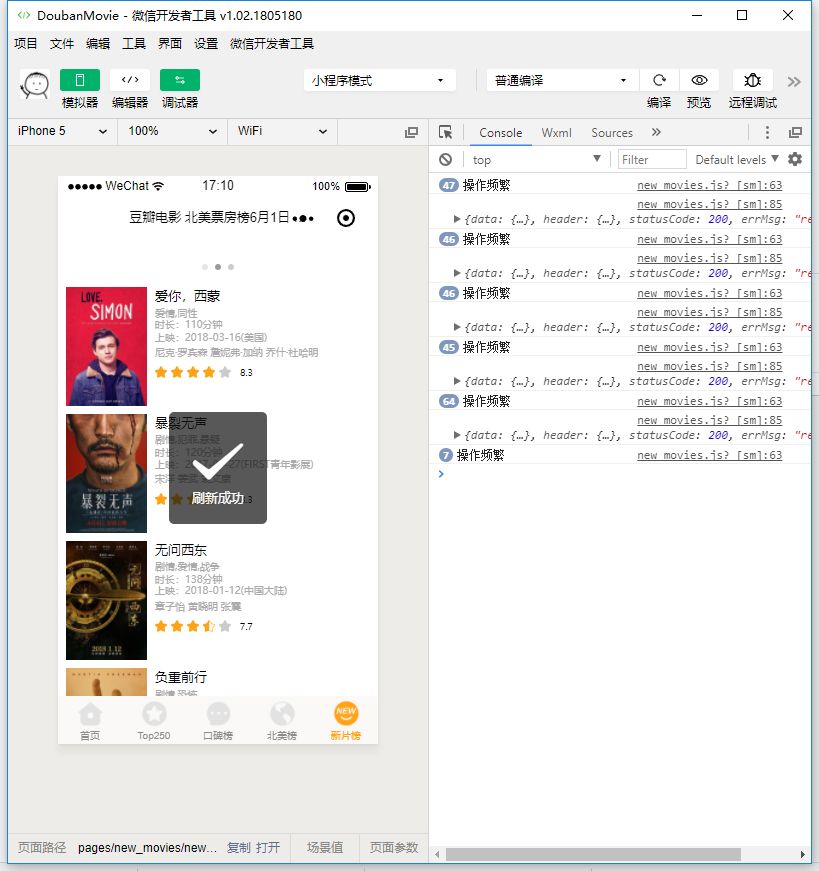The image size is (819, 871).
Task: Click the user avatar icon in toolbar
Action: [35, 85]
